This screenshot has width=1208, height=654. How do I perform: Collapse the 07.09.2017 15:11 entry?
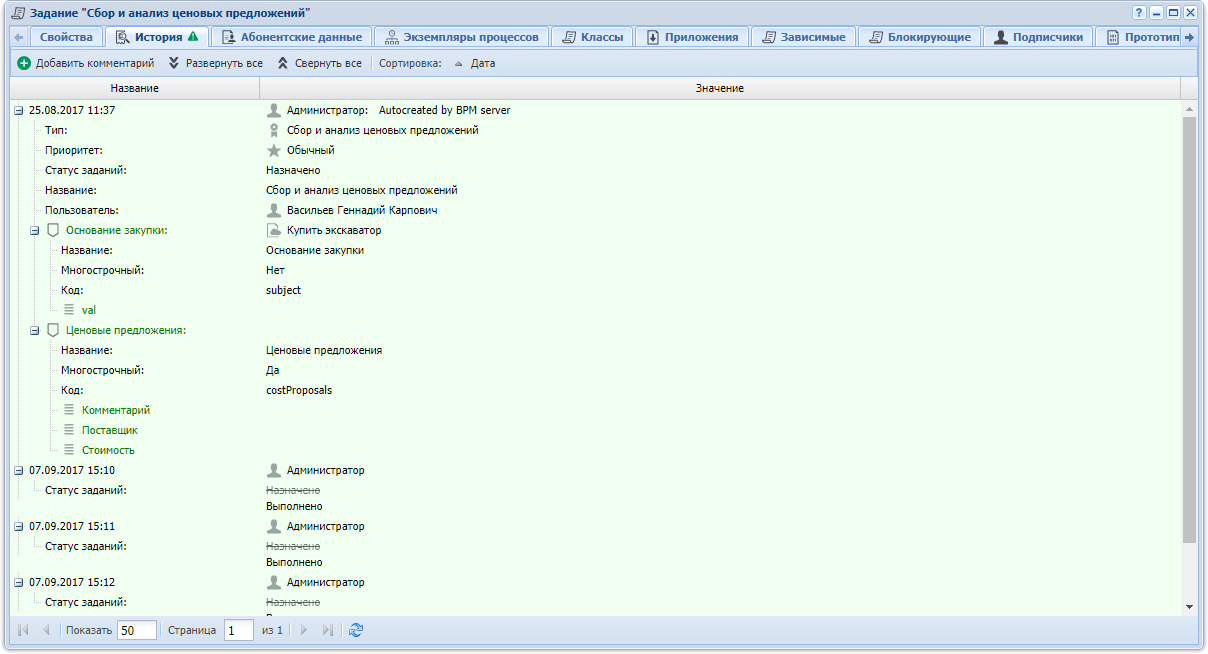(x=19, y=526)
